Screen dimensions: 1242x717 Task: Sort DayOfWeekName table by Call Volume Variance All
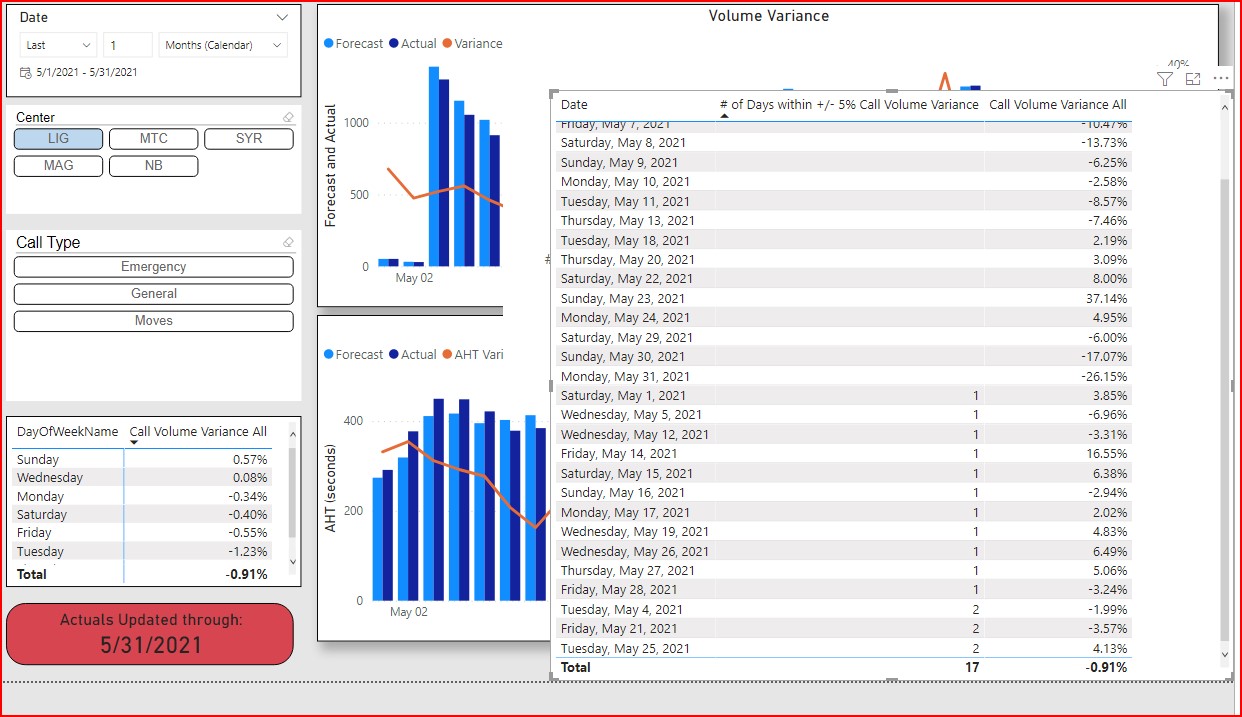pos(198,432)
